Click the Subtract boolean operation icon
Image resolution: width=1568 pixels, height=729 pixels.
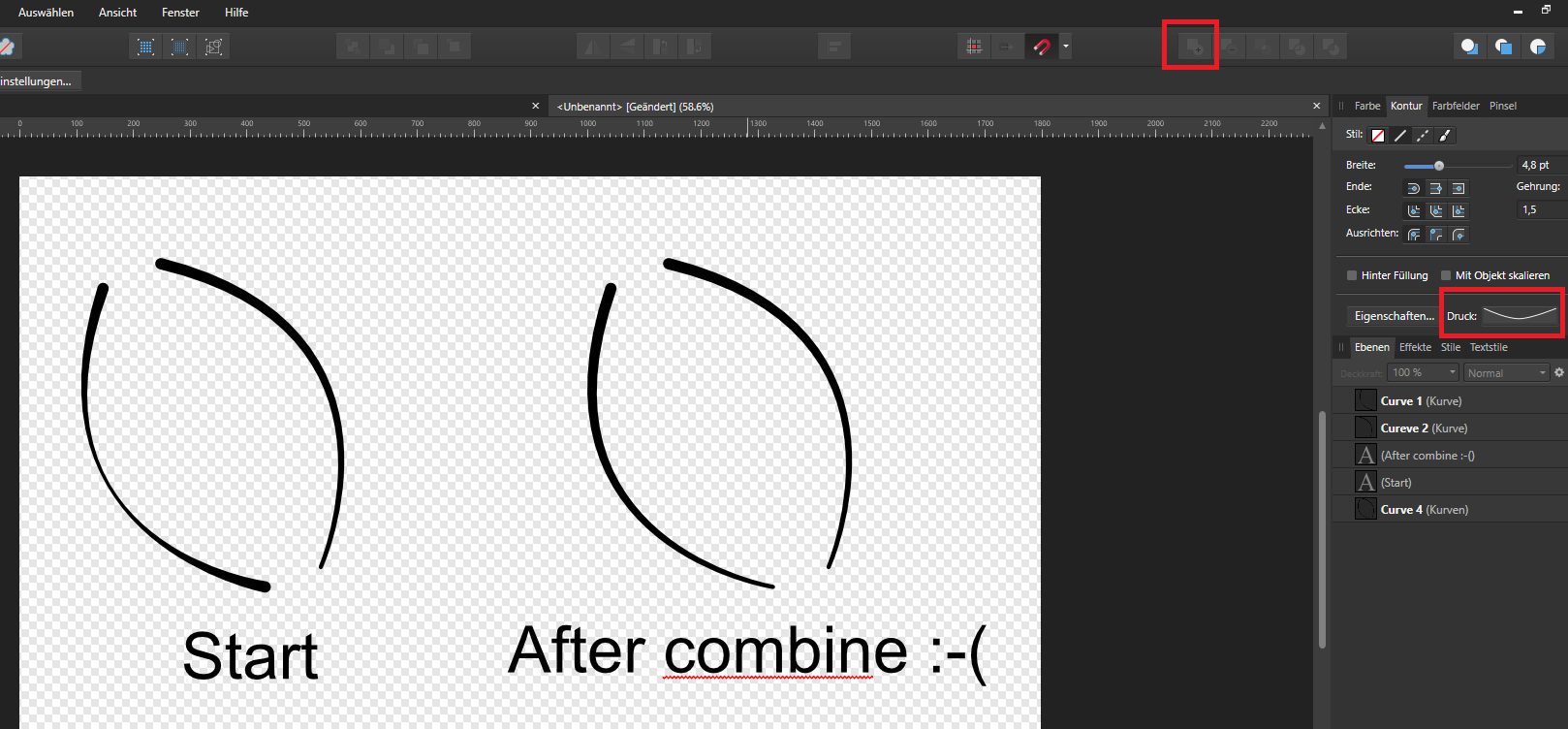point(1228,47)
